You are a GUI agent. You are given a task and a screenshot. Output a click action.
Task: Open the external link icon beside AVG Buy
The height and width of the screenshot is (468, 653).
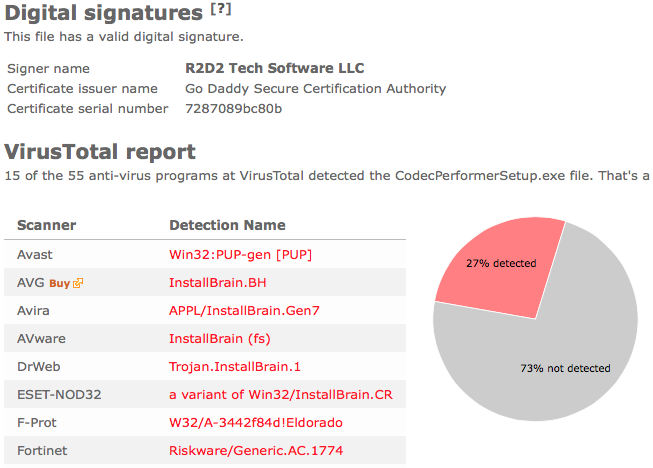[78, 283]
